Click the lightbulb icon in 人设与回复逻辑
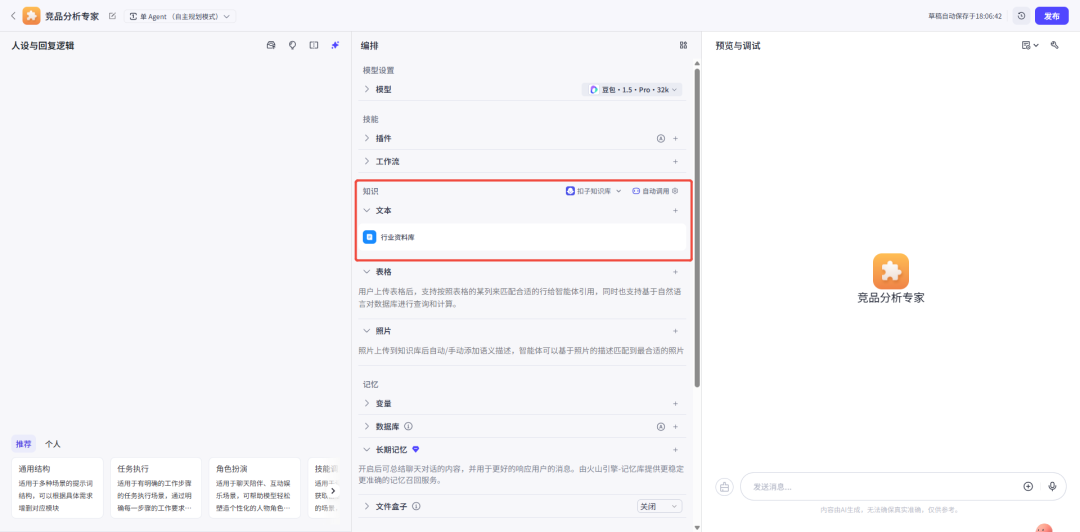1080x532 pixels. click(x=293, y=45)
